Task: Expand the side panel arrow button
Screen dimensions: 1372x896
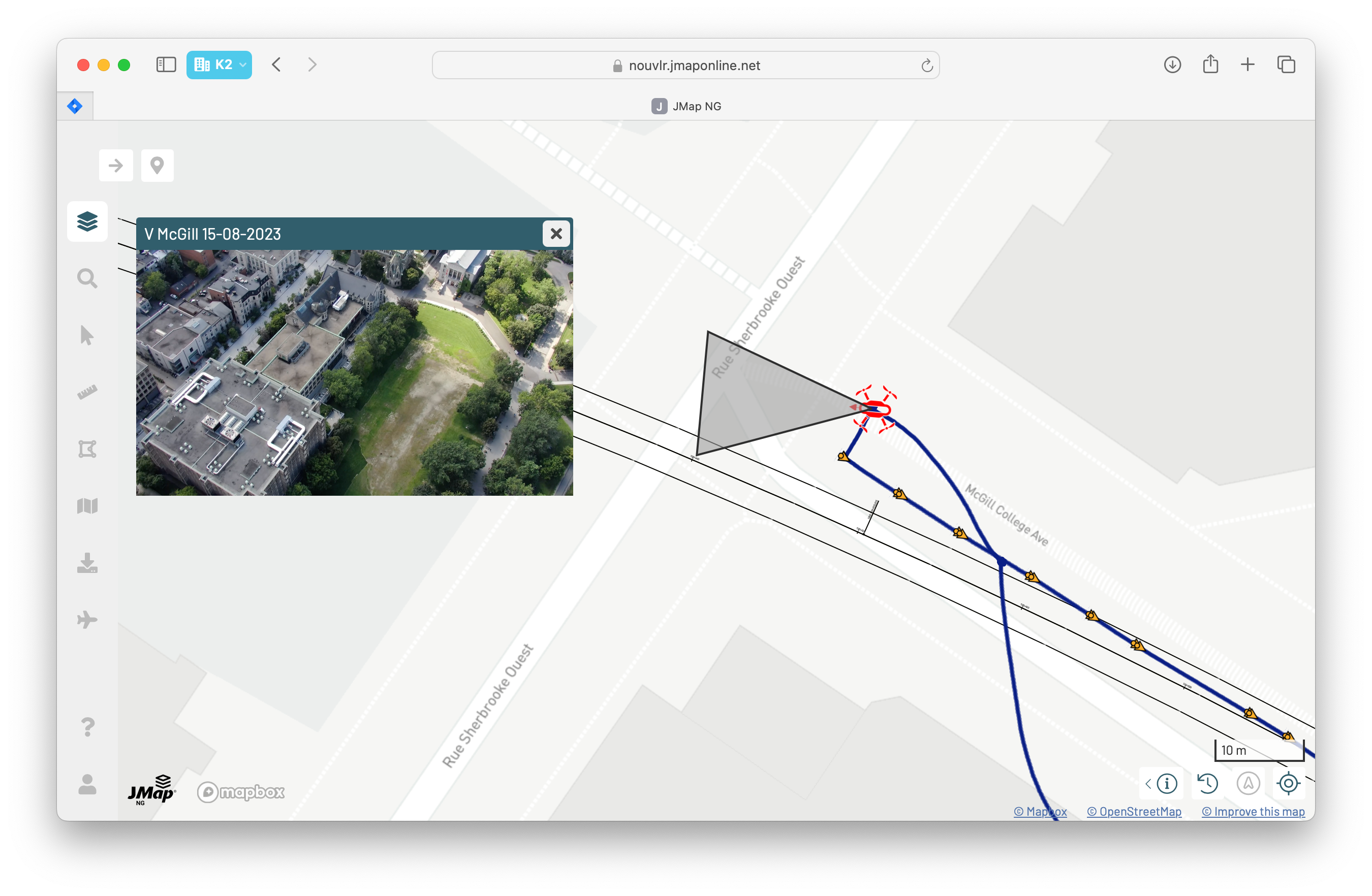Action: [116, 166]
